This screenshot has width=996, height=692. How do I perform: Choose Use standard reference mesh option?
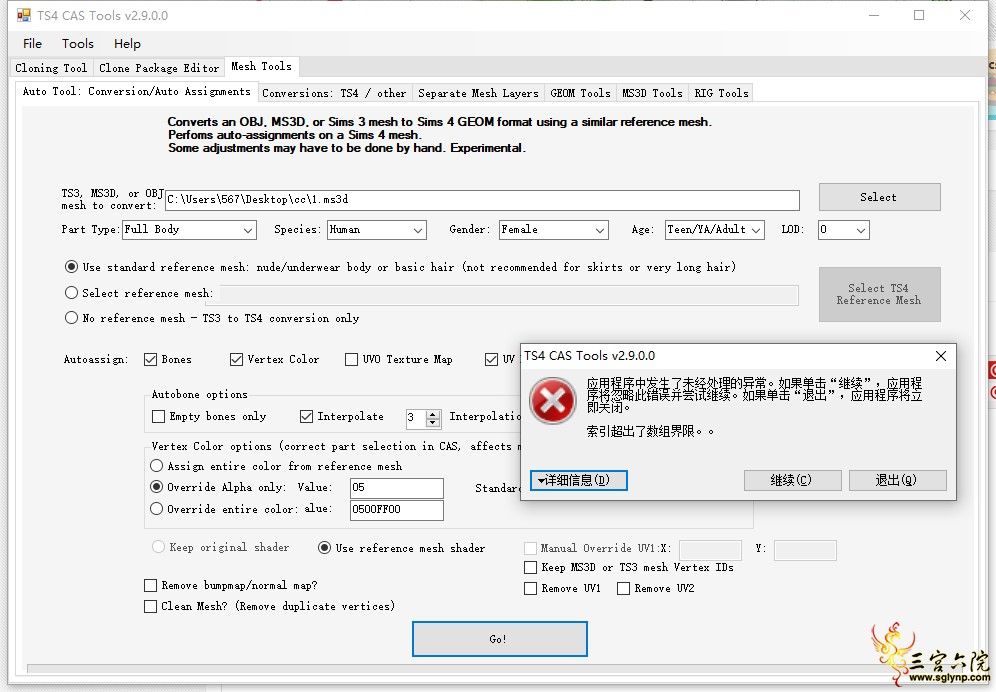point(72,267)
